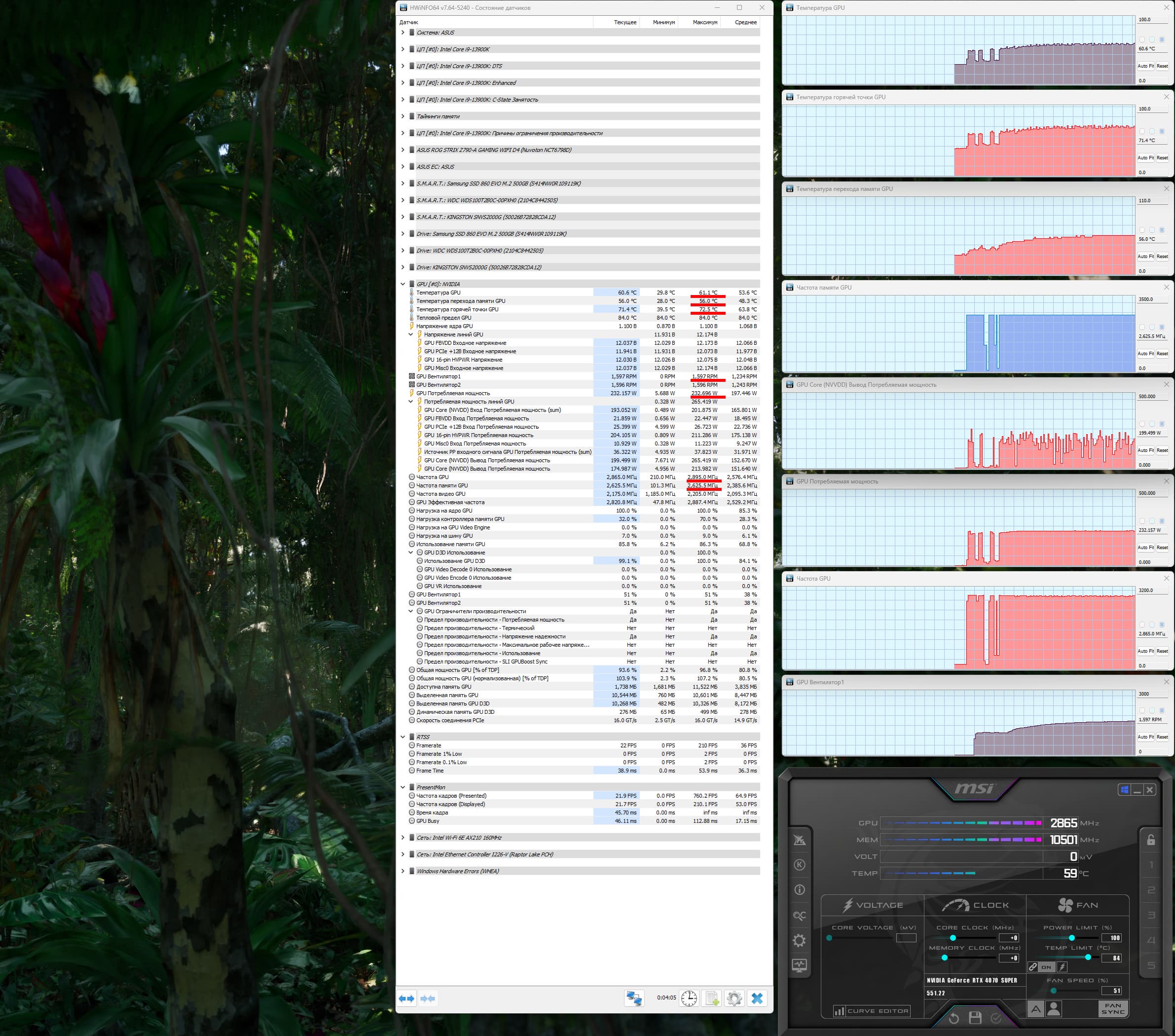Screen dimensions: 1175x1036
Task: Toggle the power/temp limit link ON switch
Action: (1046, 967)
